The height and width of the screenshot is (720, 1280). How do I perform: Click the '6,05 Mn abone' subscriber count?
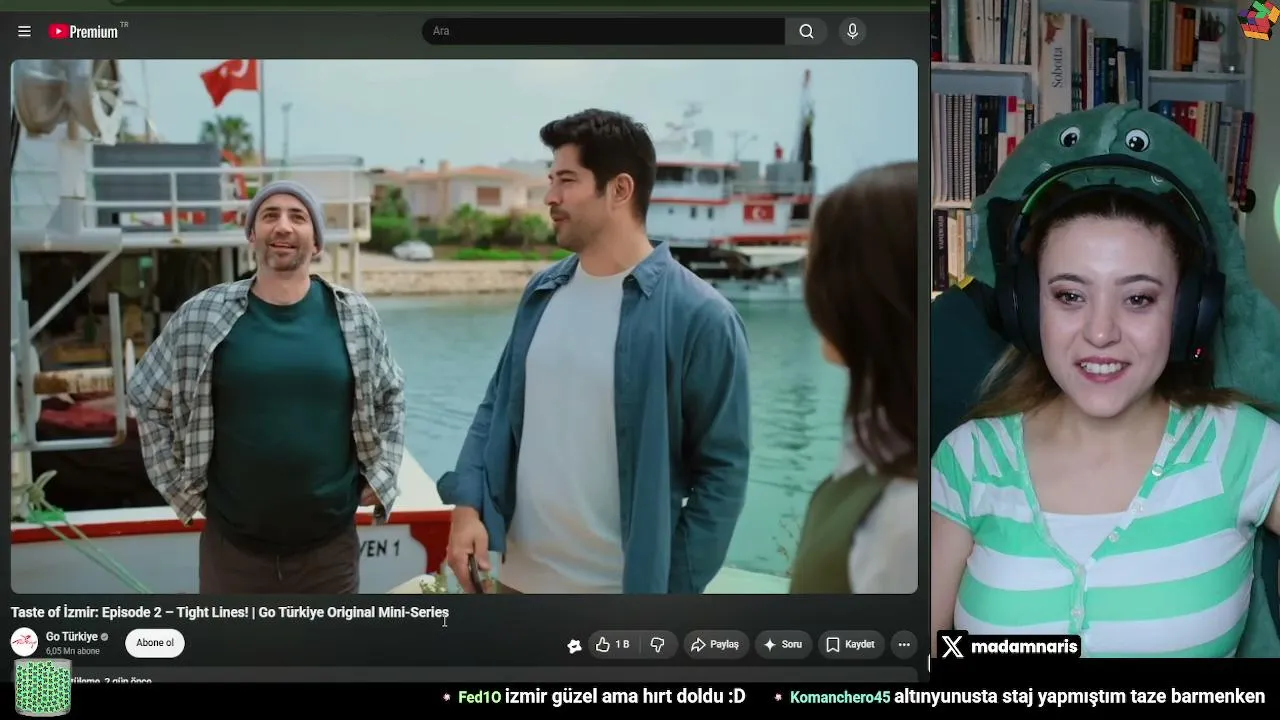(73, 651)
